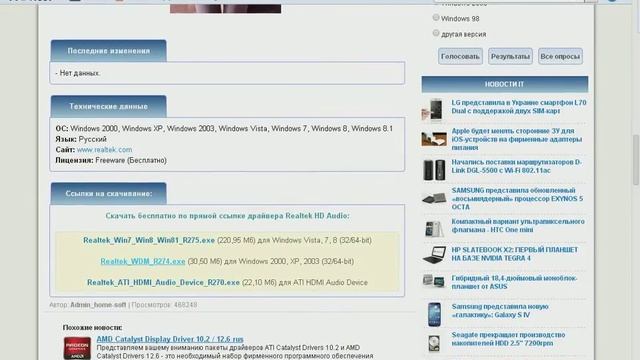
Task: Click the Admin_home-soft author name
Action: (98, 305)
